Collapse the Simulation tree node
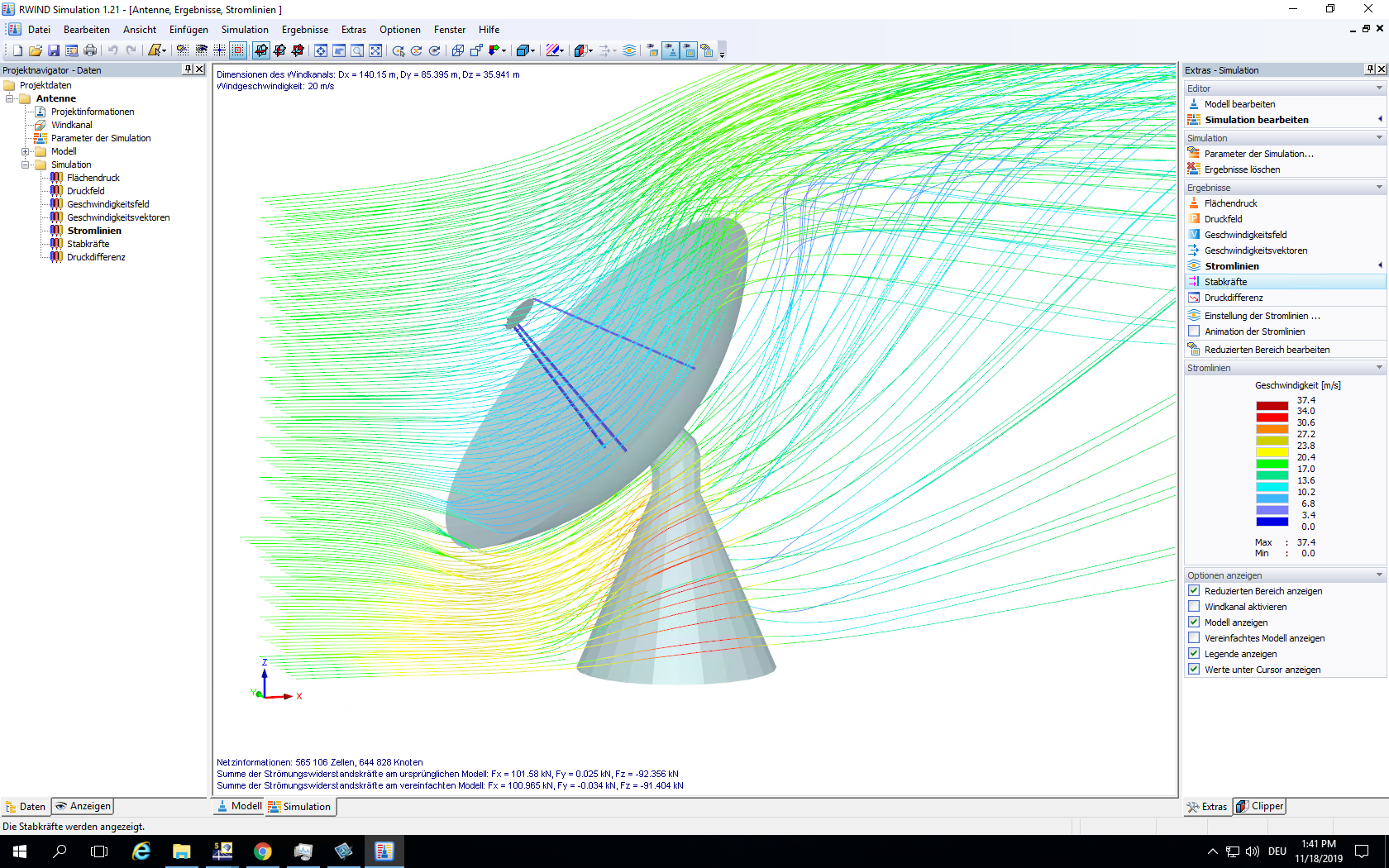 26,165
